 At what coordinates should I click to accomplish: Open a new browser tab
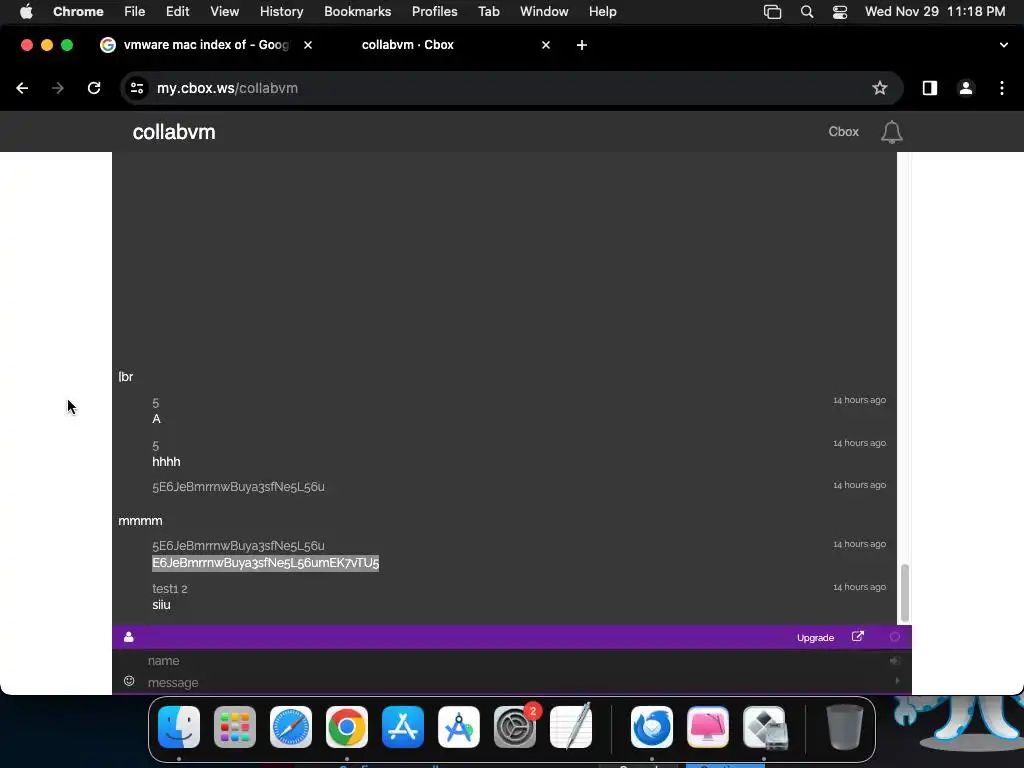click(581, 45)
